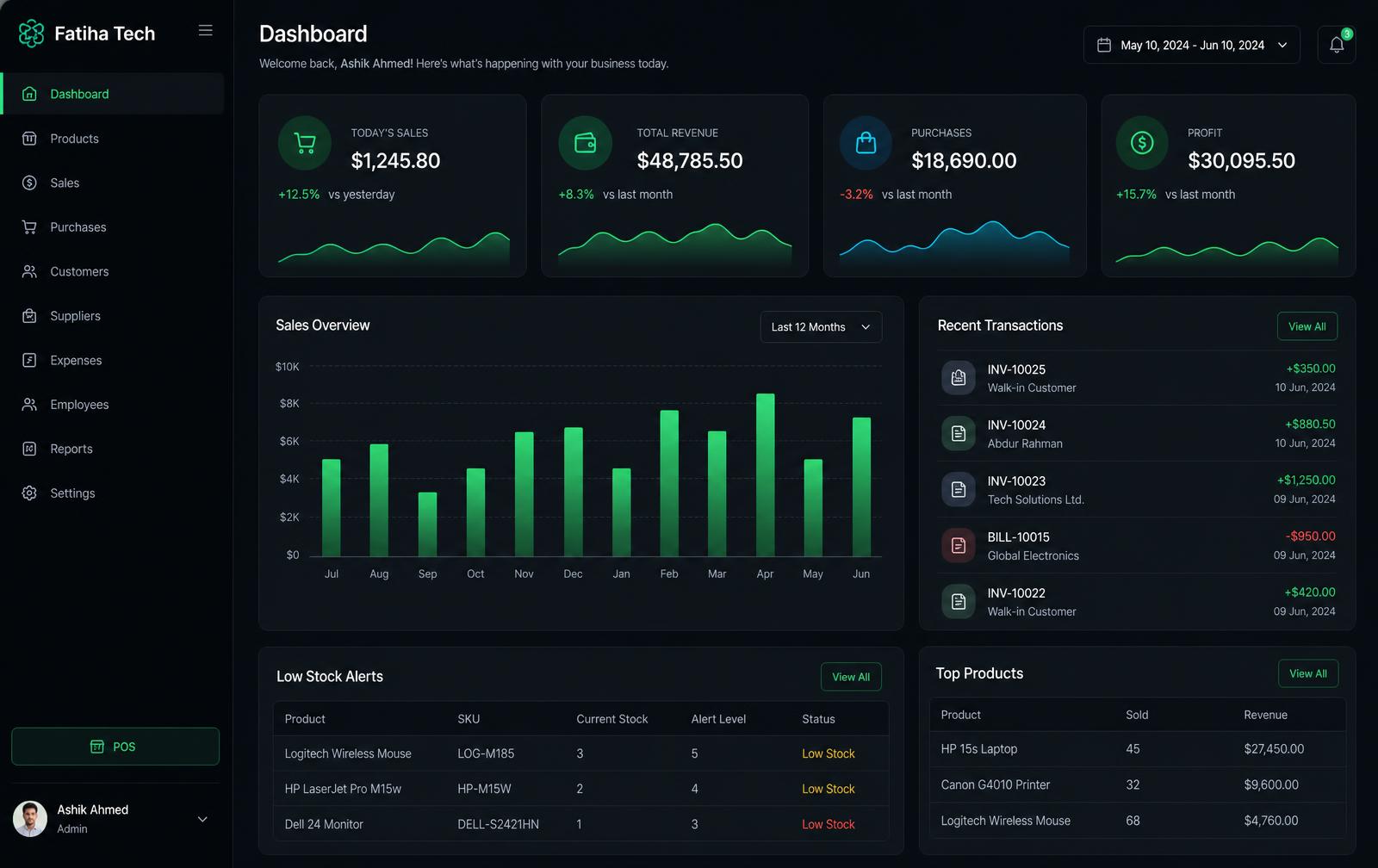Image resolution: width=1378 pixels, height=868 pixels.
Task: Open Reports menu item
Action: click(113, 449)
